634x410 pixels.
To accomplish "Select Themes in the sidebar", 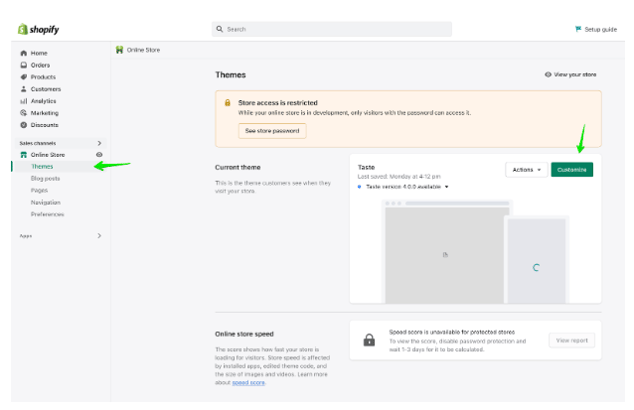I will [x=42, y=166].
